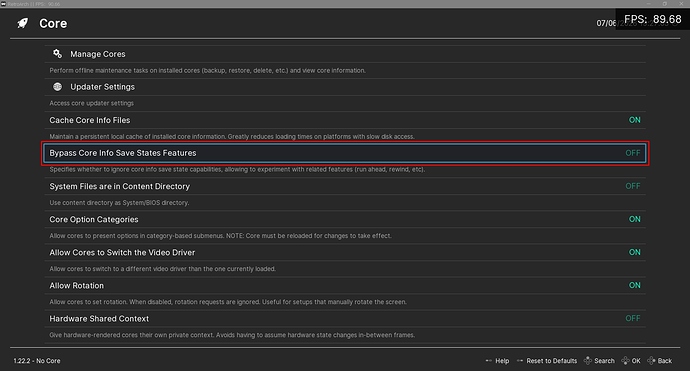Click the 'Allow cores to set rotation' description
The height and width of the screenshot is (371, 690).
coord(228,302)
